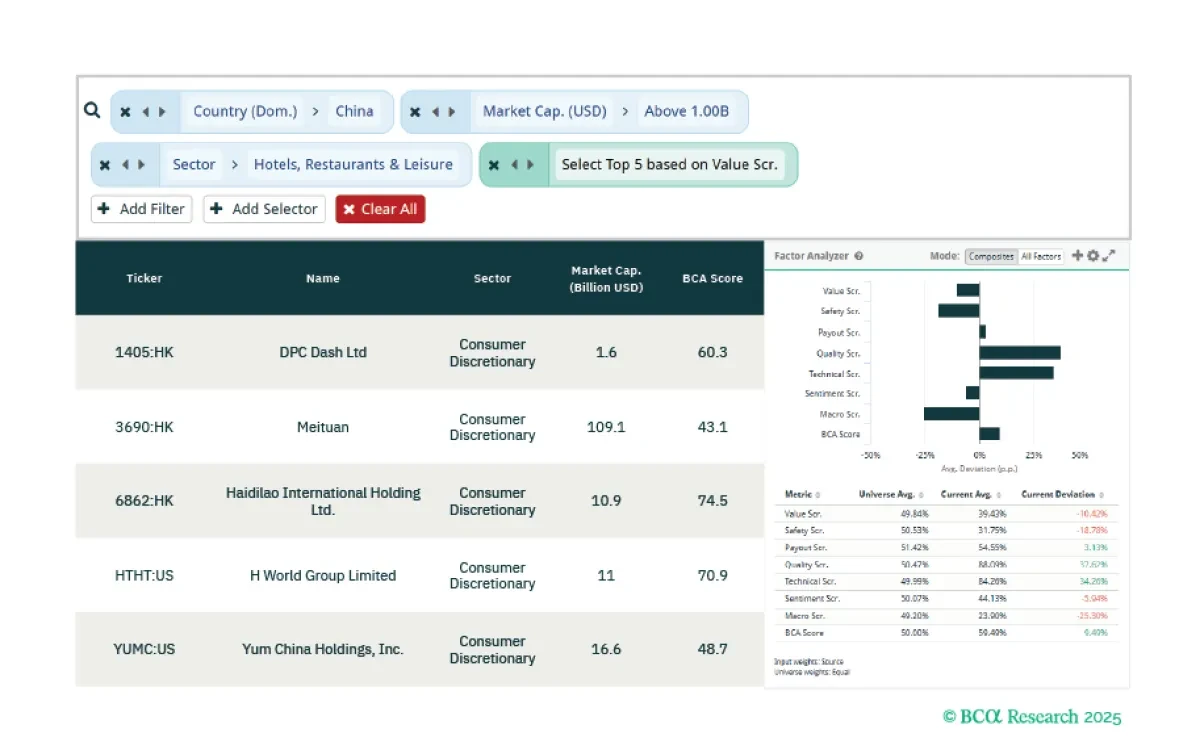Open ticker YUMC:US
The width and height of the screenshot is (1200, 754).
[144, 650]
